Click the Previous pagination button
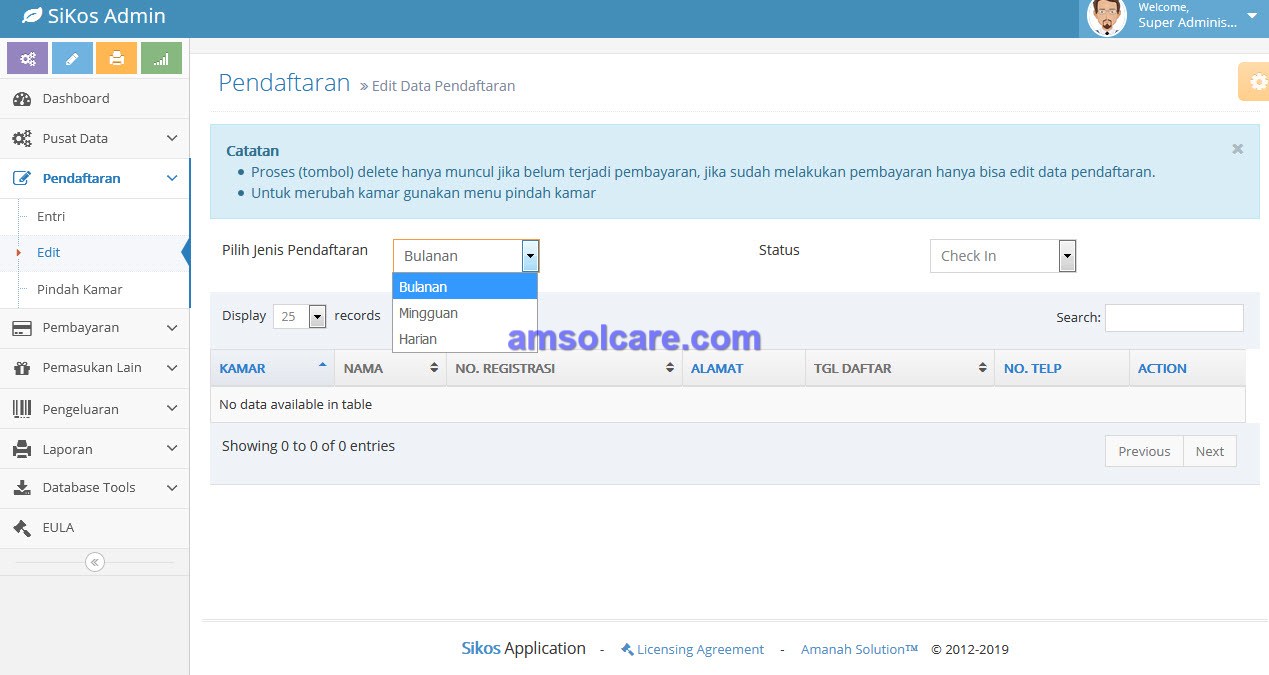The height and width of the screenshot is (675, 1269). click(1144, 451)
